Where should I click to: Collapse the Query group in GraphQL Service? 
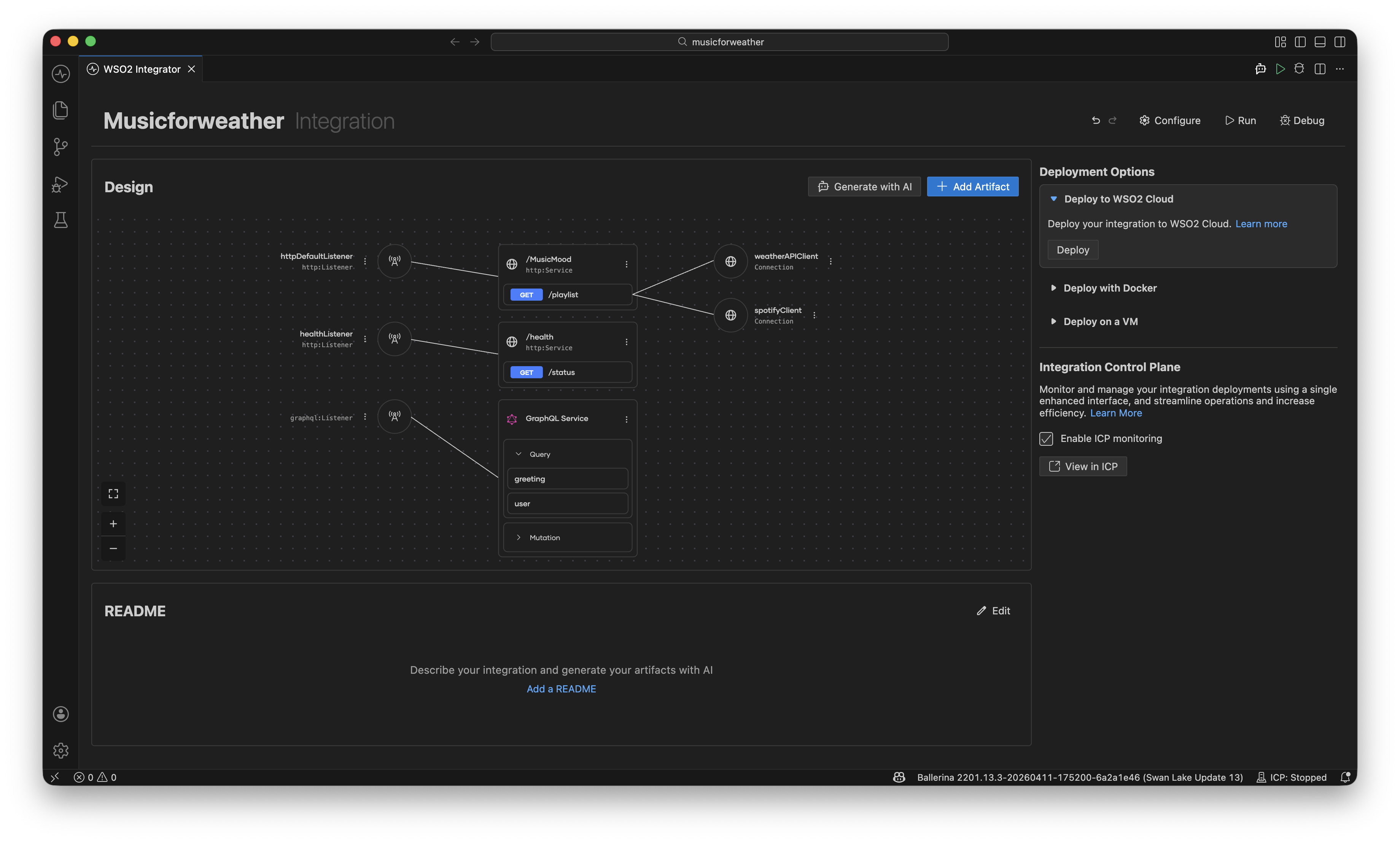518,454
